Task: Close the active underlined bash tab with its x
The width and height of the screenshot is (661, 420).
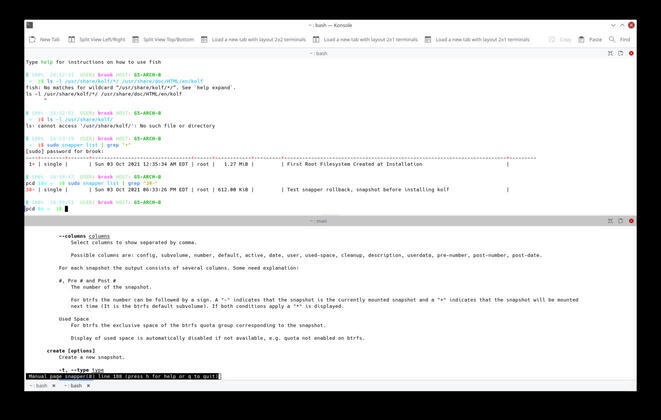Action: pyautogui.click(x=88, y=386)
